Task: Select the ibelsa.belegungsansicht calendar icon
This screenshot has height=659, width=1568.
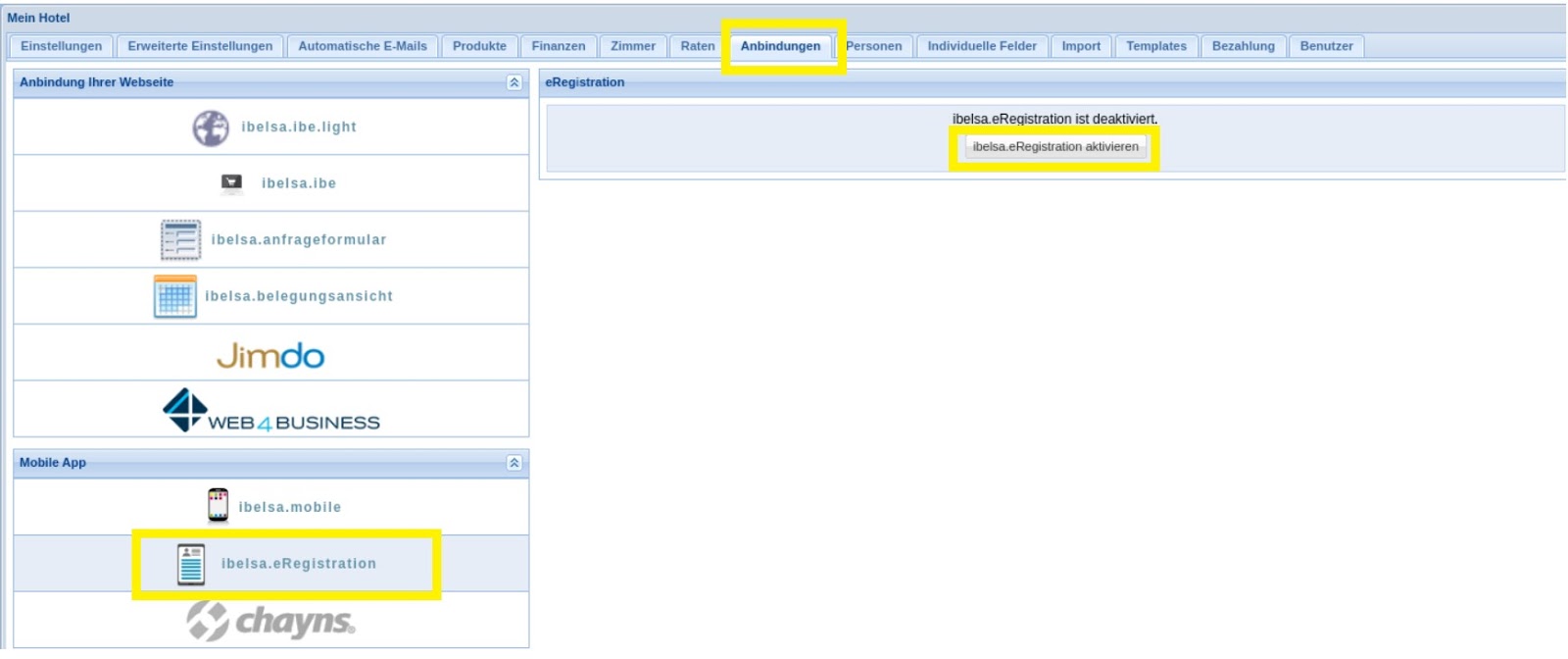Action: pos(175,296)
